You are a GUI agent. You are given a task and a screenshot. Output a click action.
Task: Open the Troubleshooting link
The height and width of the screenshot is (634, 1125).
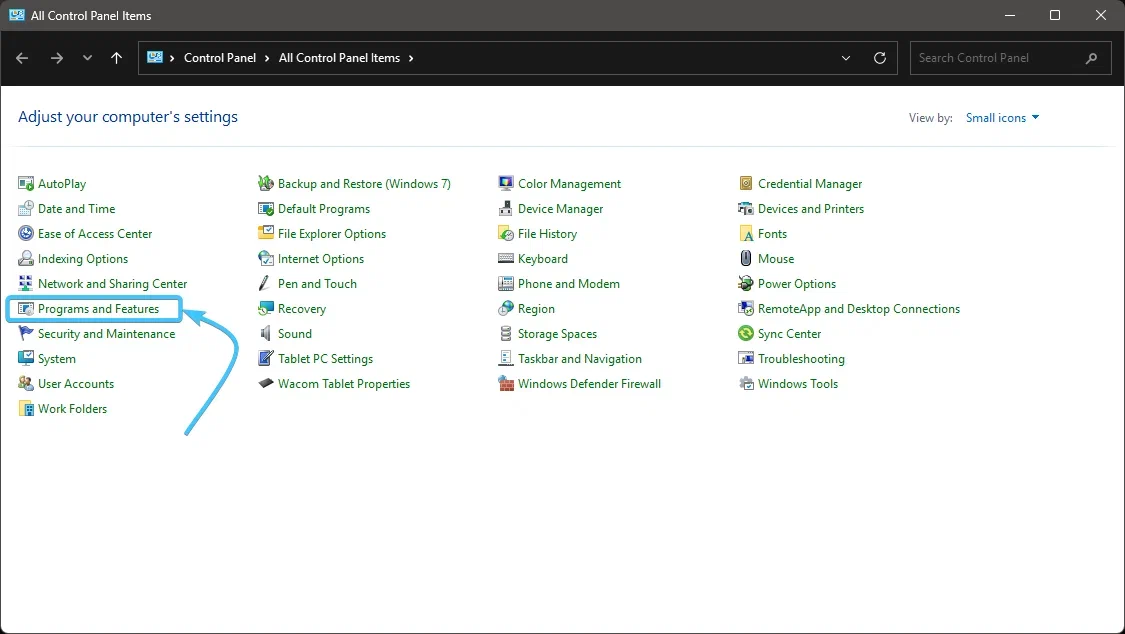pyautogui.click(x=801, y=359)
